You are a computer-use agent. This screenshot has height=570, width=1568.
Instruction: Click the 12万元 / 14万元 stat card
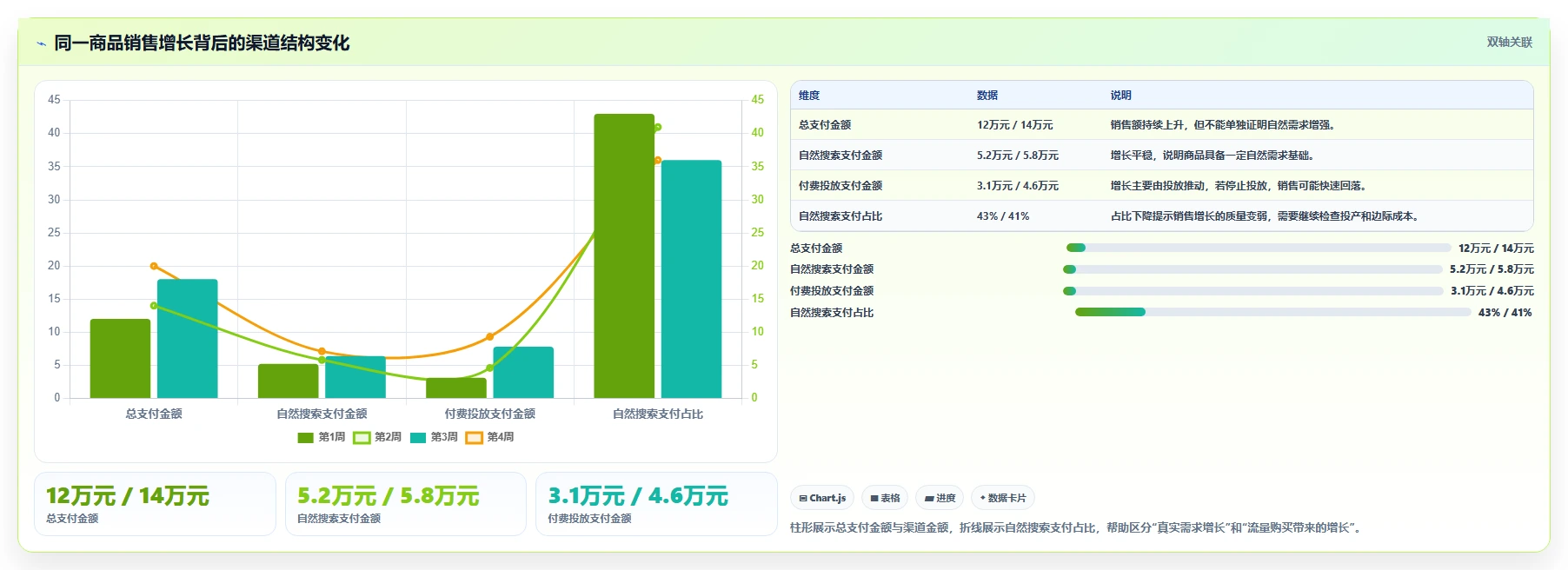coord(155,504)
